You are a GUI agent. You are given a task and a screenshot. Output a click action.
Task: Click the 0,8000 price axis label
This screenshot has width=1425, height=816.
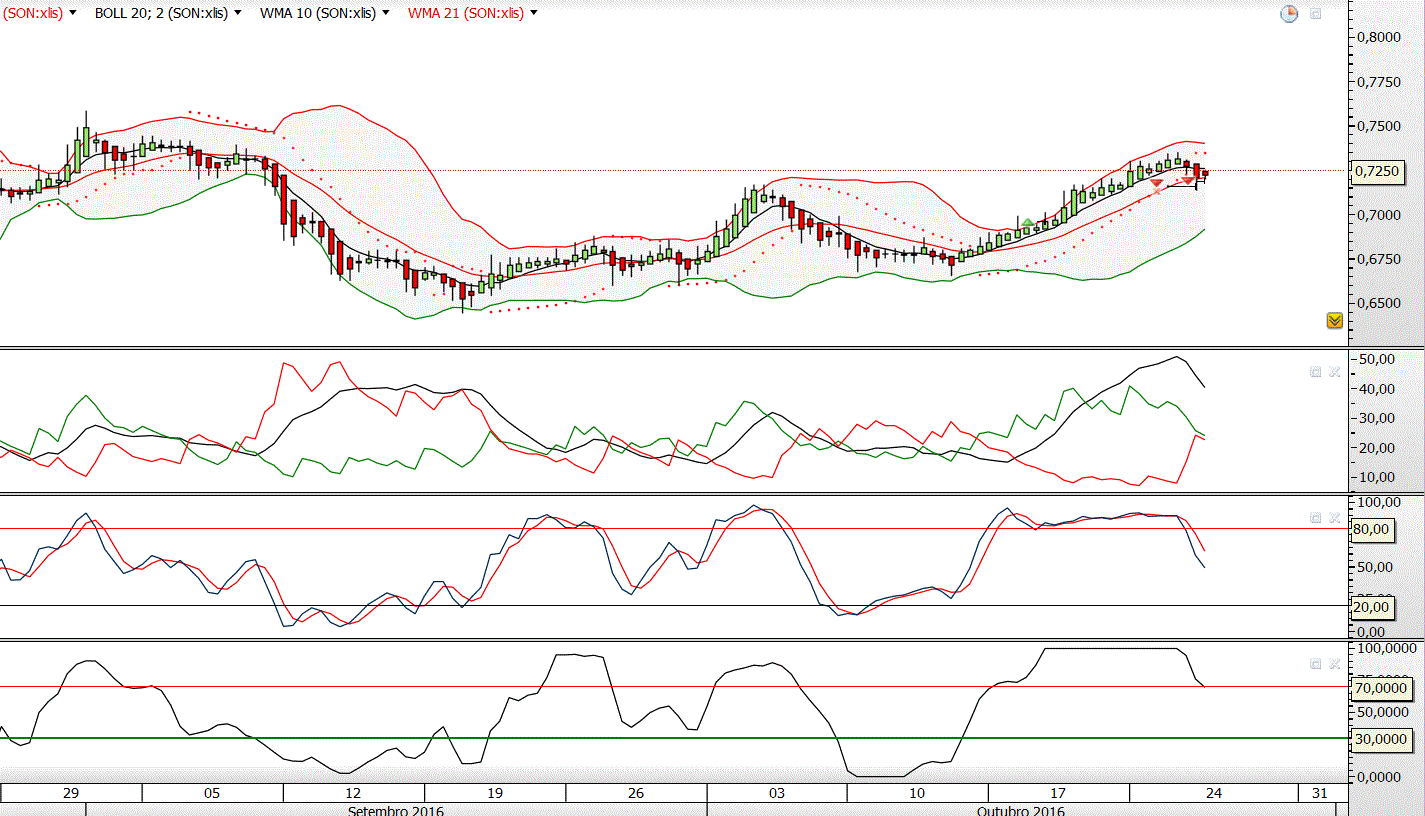coord(1379,37)
